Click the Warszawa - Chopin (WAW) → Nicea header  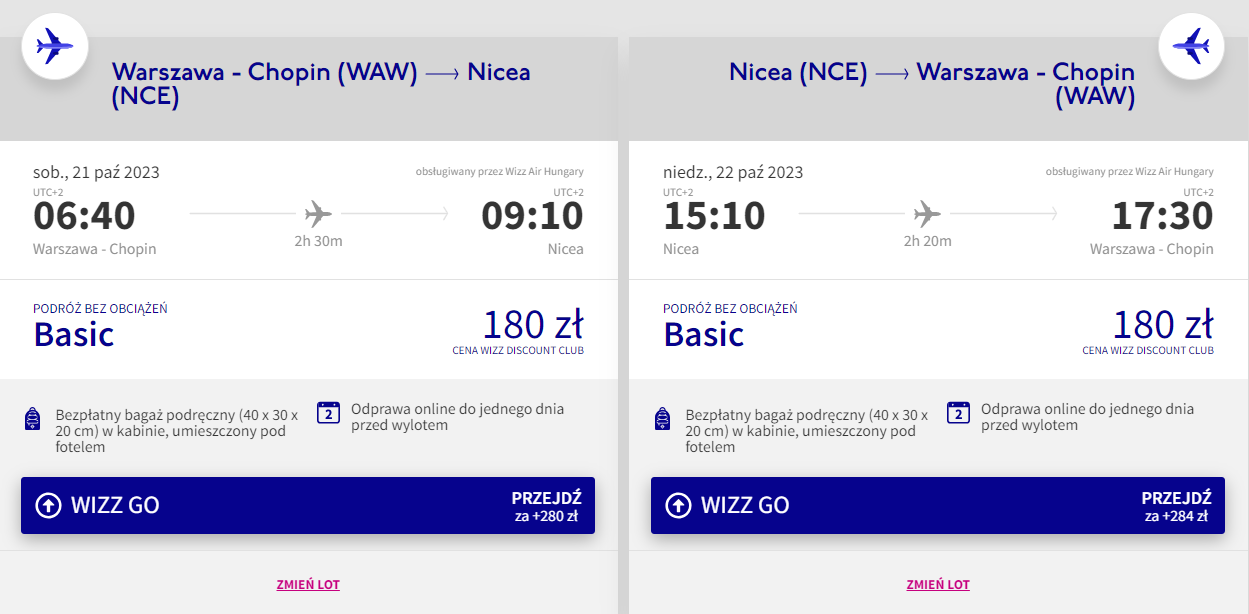tap(320, 84)
